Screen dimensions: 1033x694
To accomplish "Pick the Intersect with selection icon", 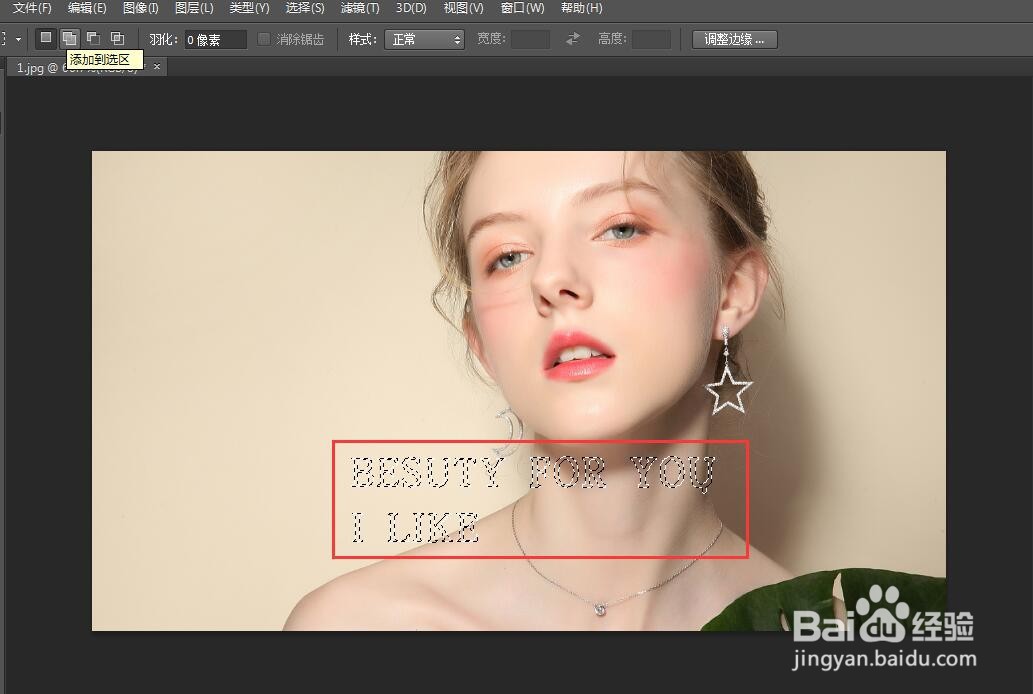I will coord(117,38).
